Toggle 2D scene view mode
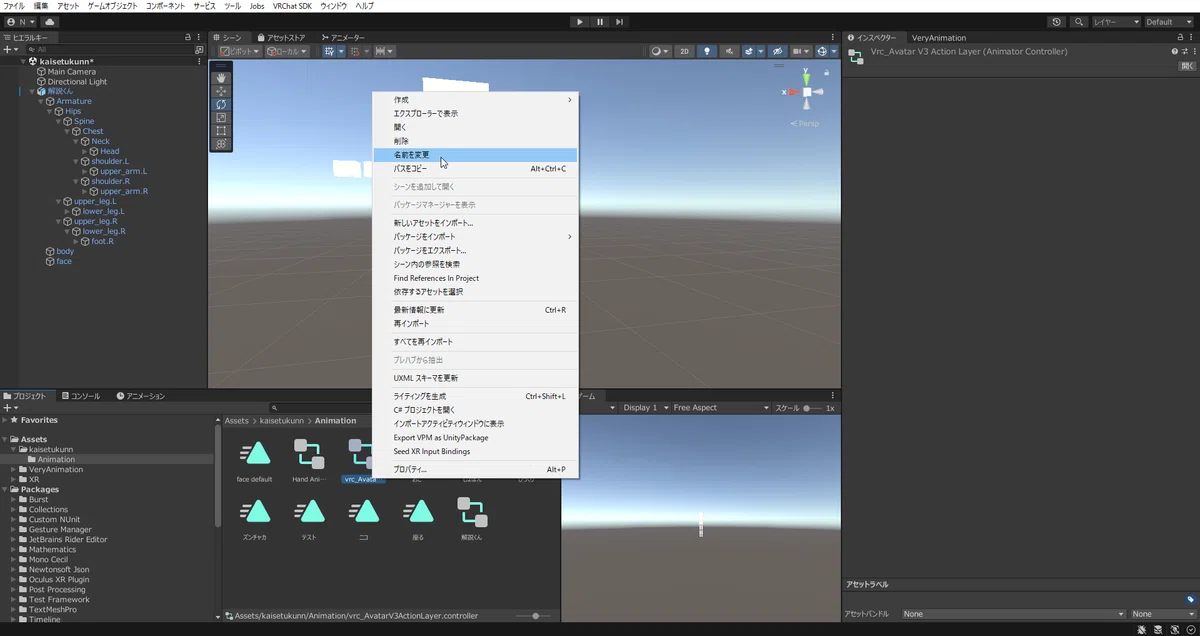This screenshot has height=636, width=1200. pos(685,51)
